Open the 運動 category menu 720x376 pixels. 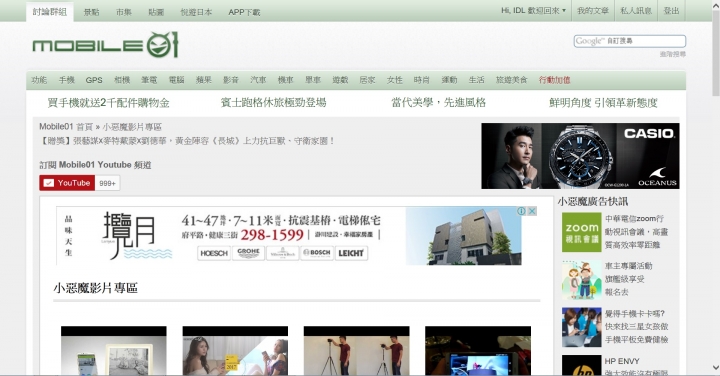coord(449,80)
